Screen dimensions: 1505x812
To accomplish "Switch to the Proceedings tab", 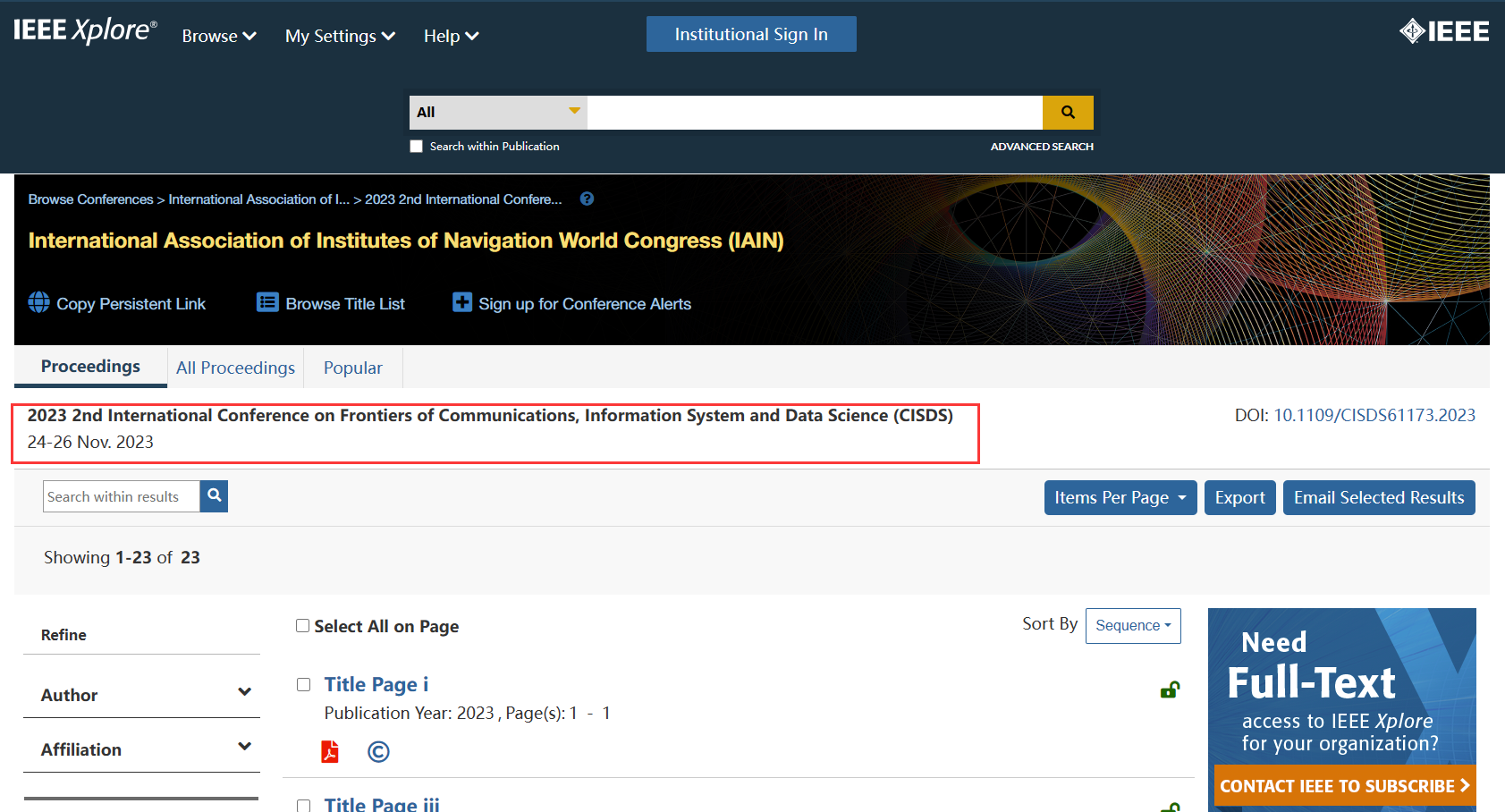I will coord(90,367).
